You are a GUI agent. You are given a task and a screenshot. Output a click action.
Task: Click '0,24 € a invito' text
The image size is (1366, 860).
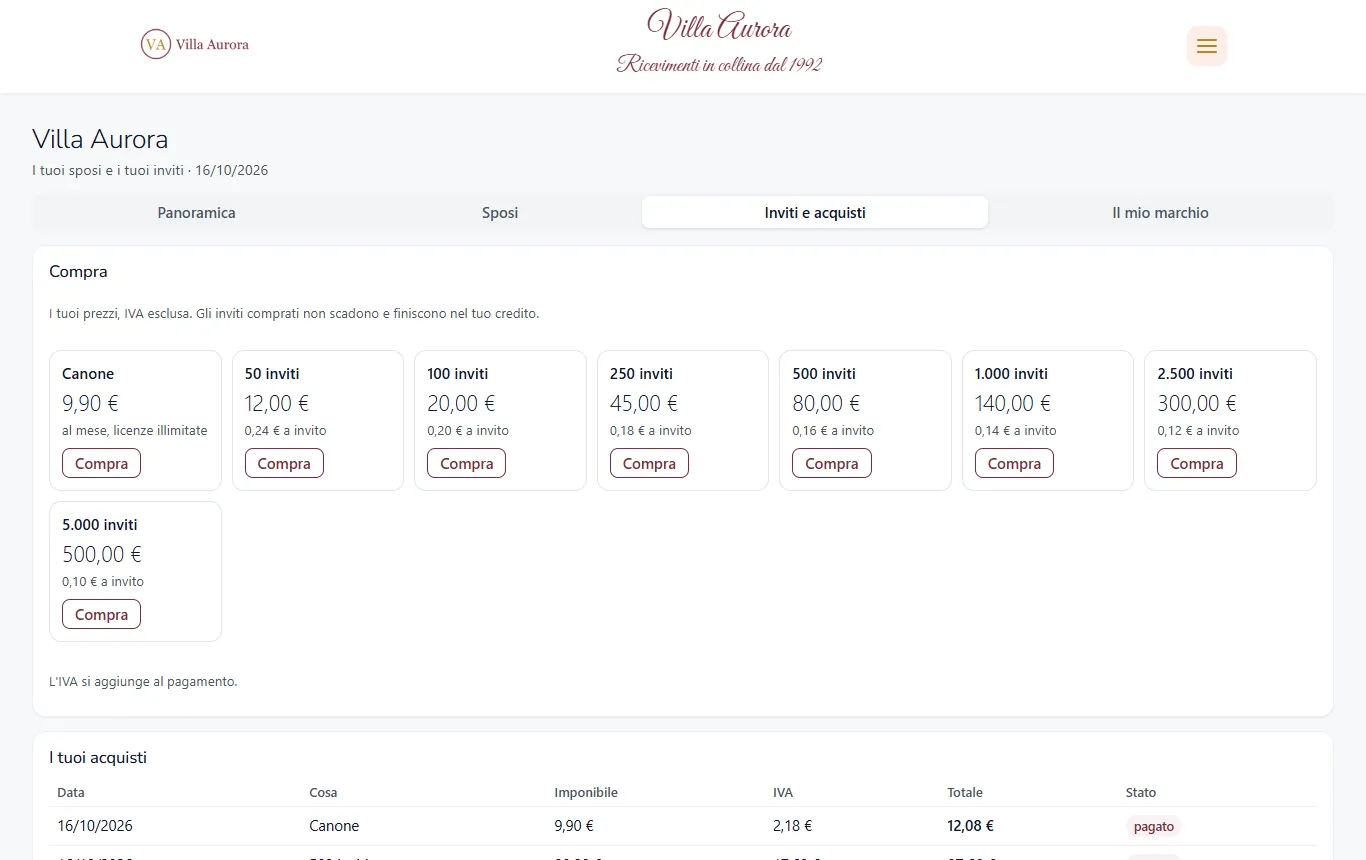286,431
